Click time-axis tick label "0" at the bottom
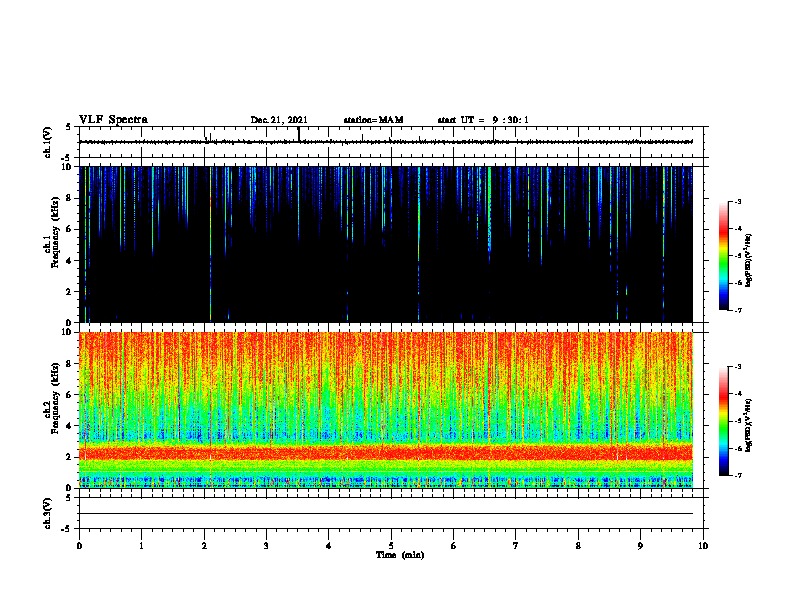 (79, 546)
